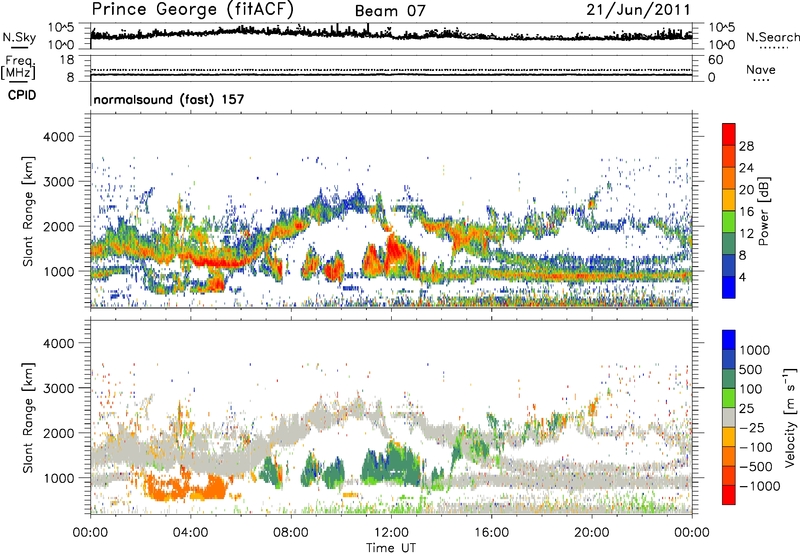Viewport: 800px width, 554px height.
Task: Click the '4000' tick of the power panel
Action: coord(58,137)
